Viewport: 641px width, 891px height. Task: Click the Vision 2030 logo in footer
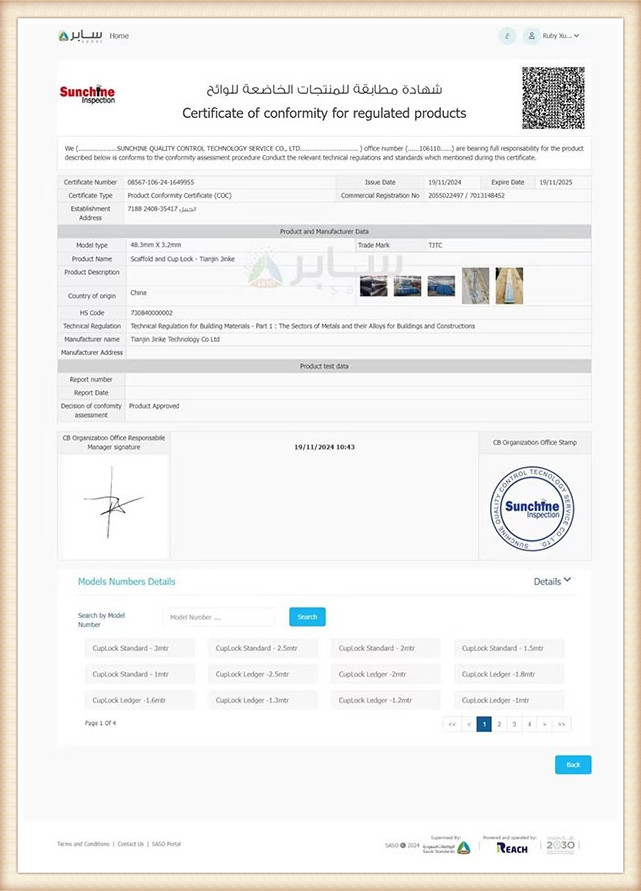(x=560, y=845)
